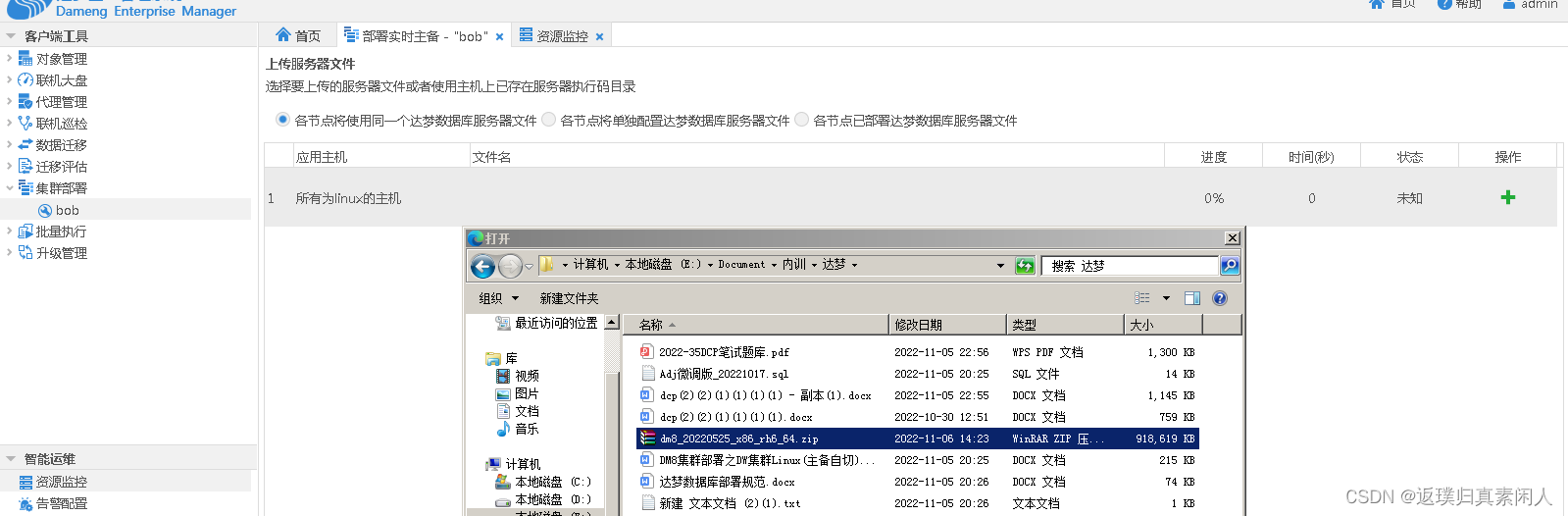The width and height of the screenshot is (1568, 516).
Task: Click the bob wrench icon in tree
Action: 45,211
